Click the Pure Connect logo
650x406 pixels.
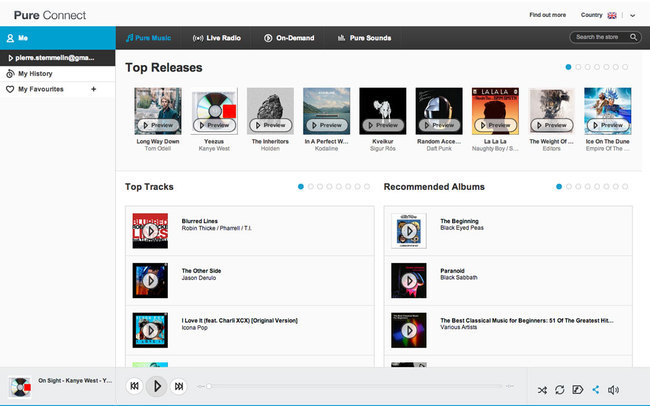(x=50, y=15)
